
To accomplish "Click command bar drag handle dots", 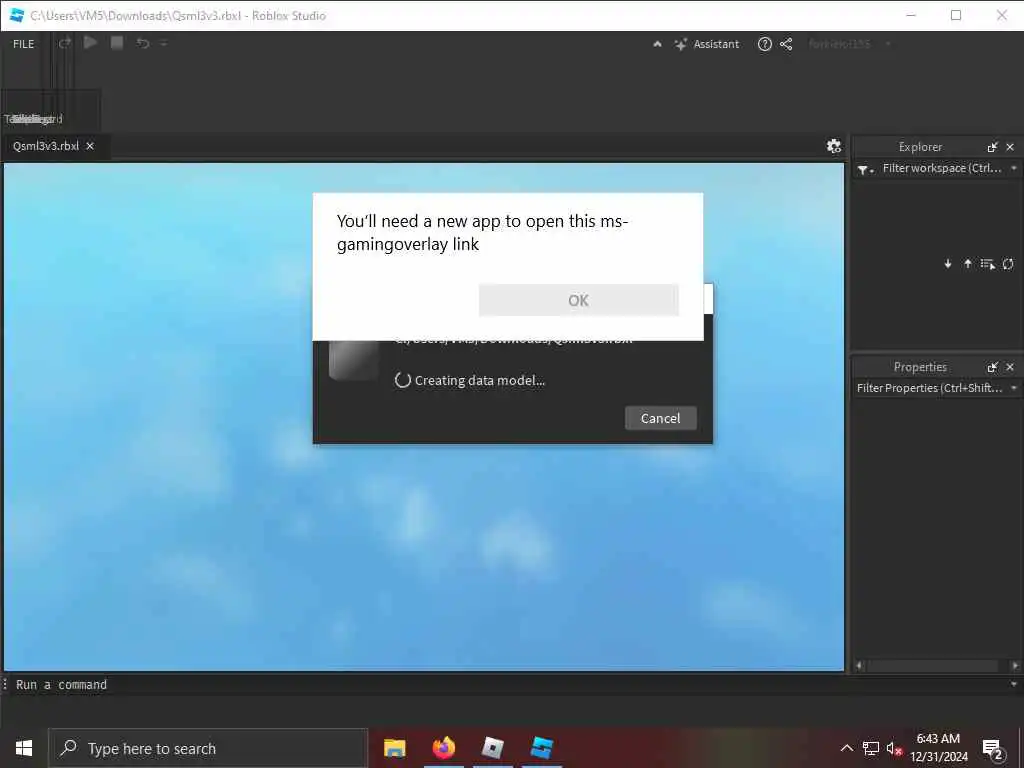I will [x=5, y=684].
